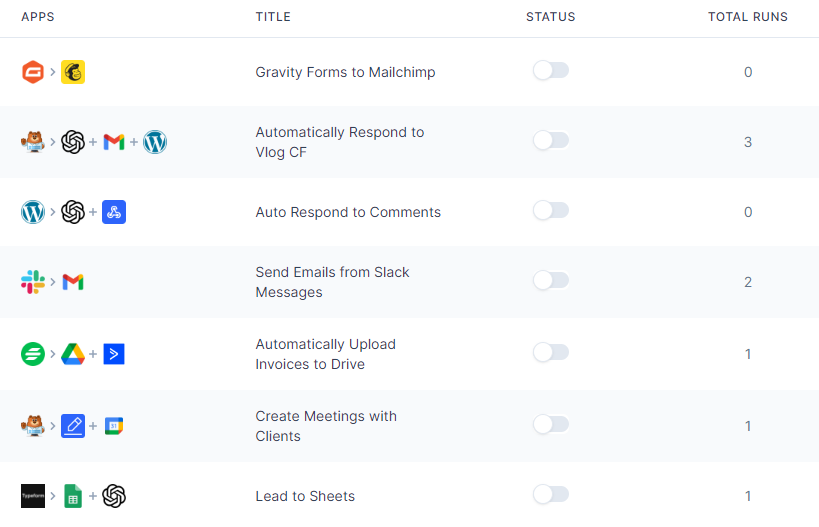
Task: Click the Google Drive icon
Action: click(73, 354)
